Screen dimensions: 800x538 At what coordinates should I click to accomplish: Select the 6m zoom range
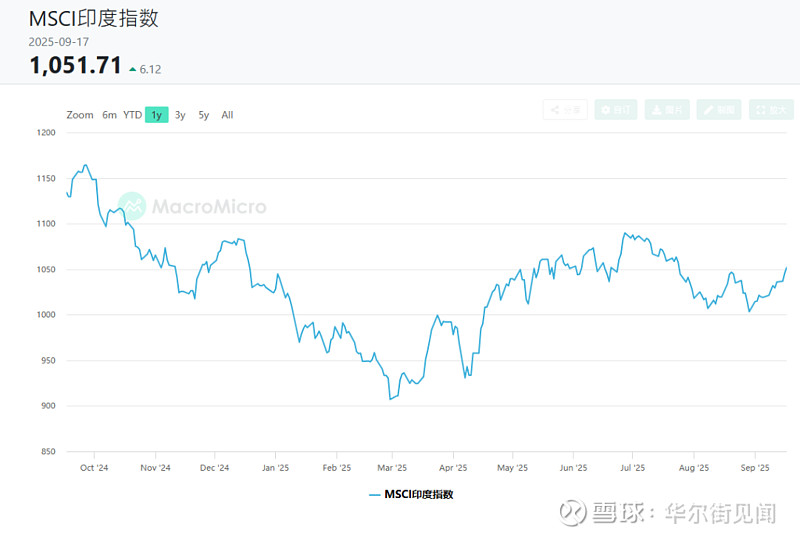[x=110, y=115]
